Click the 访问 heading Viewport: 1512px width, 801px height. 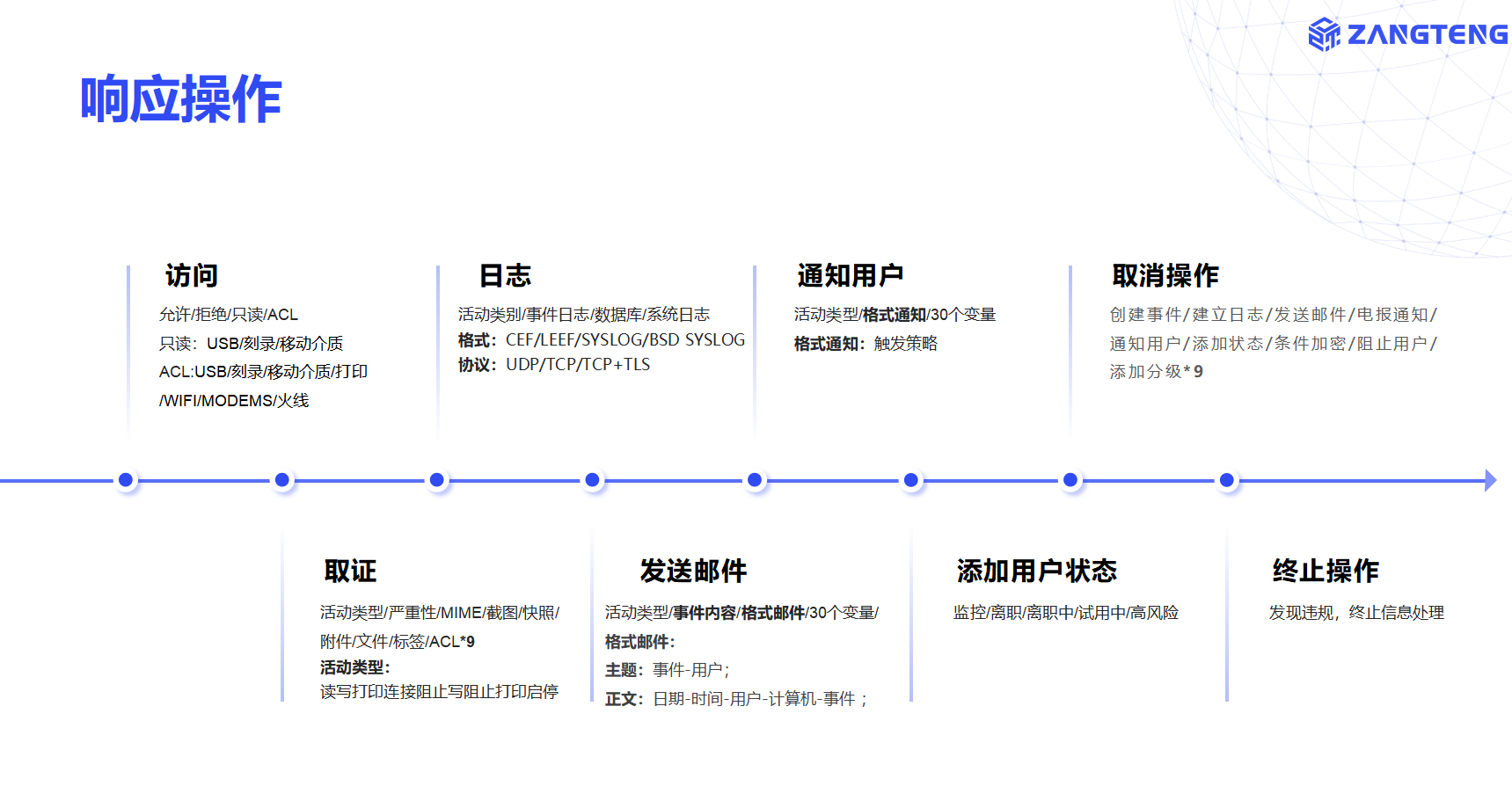[192, 276]
